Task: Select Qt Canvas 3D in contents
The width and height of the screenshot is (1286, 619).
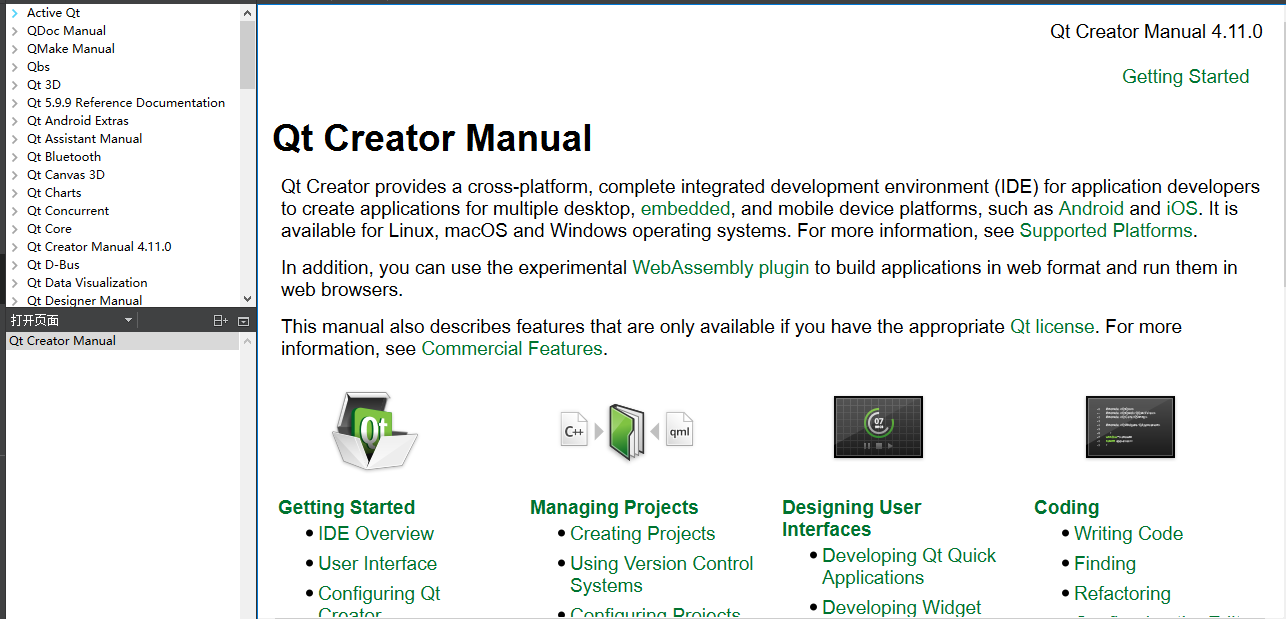Action: (x=66, y=175)
